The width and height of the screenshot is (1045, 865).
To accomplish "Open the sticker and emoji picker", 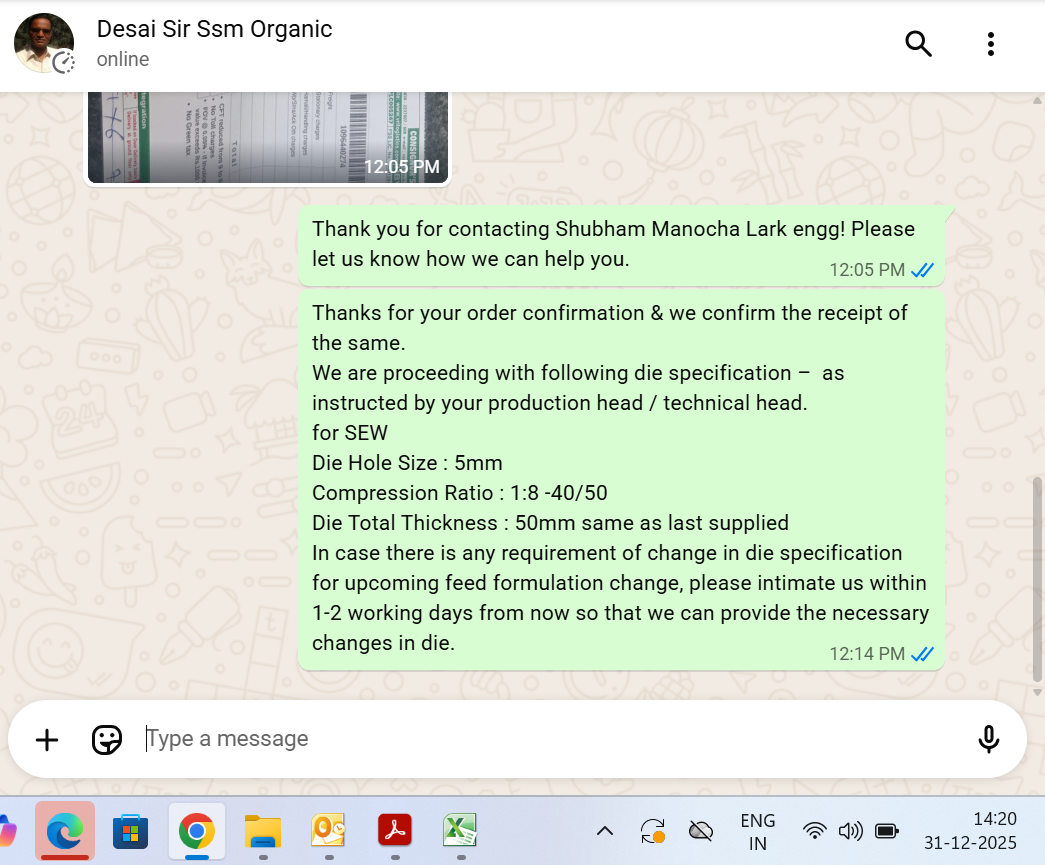I will tap(107, 739).
